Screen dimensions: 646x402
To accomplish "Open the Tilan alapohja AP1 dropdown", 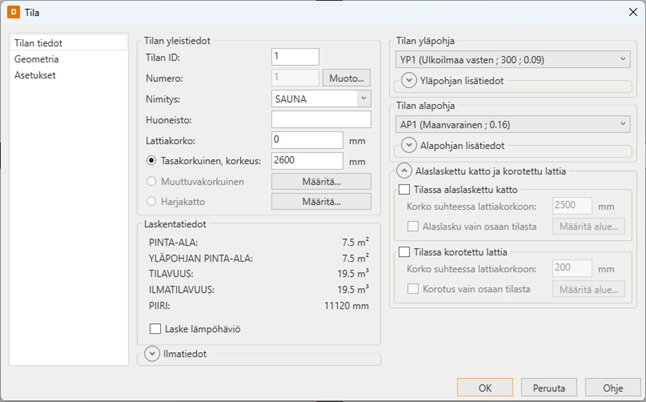I will [x=623, y=124].
